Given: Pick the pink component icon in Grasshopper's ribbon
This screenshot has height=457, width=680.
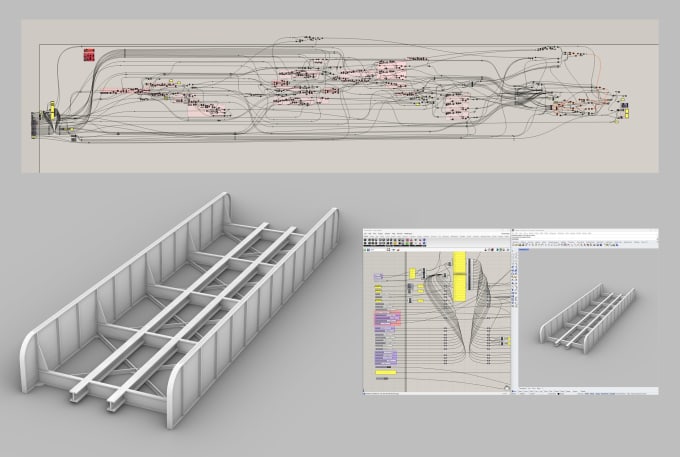Looking at the screenshot, I should (x=407, y=240).
